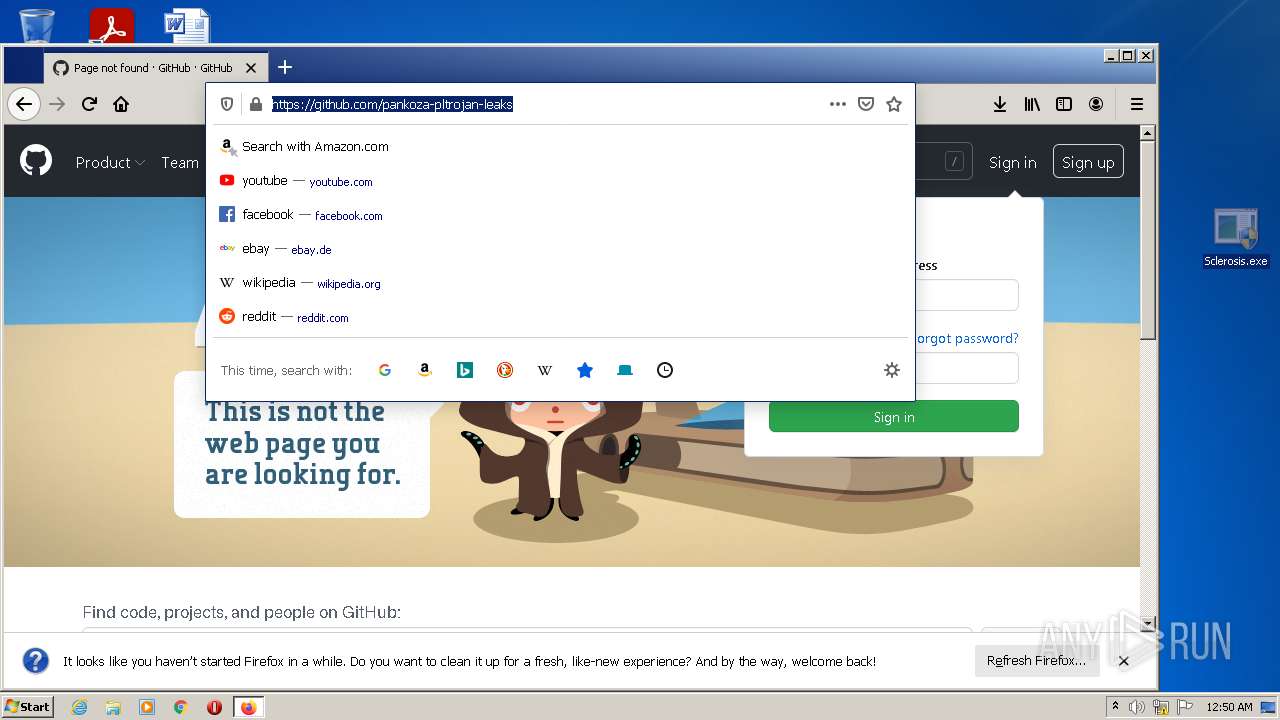Open the Firefox hamburger menu
The width and height of the screenshot is (1280, 720).
pos(1137,104)
